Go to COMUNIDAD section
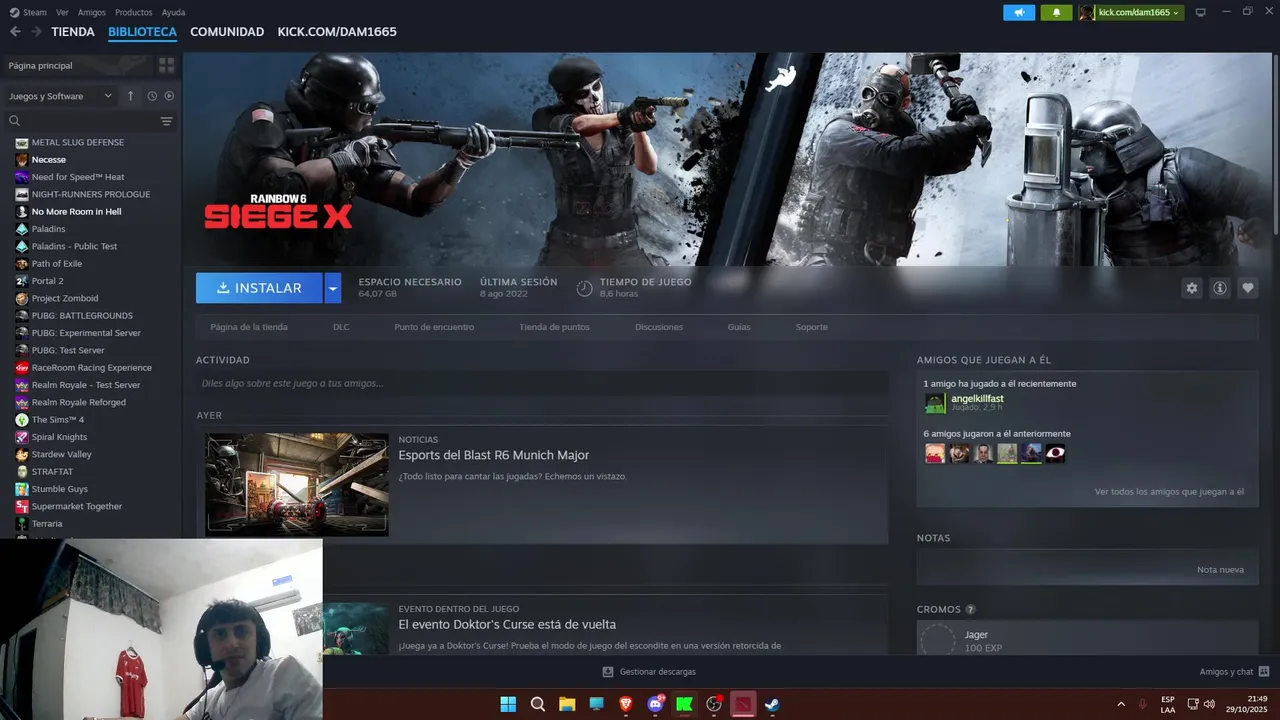The height and width of the screenshot is (720, 1280). click(227, 32)
